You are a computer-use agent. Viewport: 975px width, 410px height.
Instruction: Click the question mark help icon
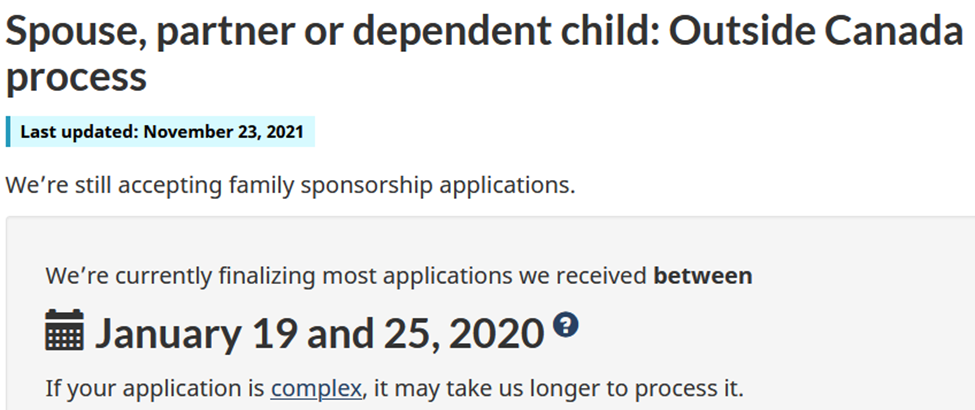coord(566,325)
